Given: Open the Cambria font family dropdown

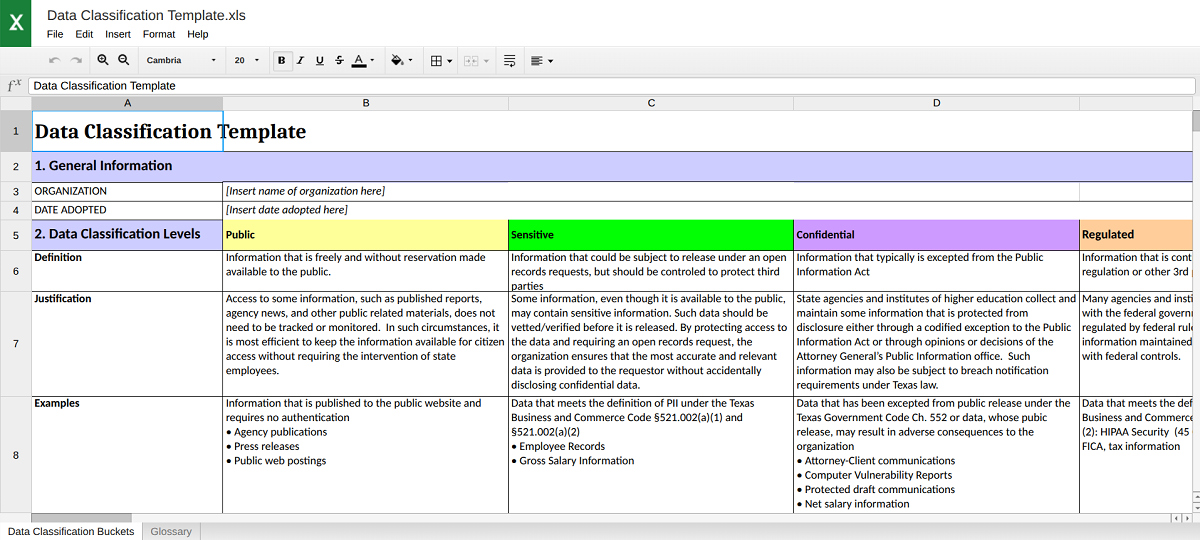Looking at the screenshot, I should click(x=181, y=61).
